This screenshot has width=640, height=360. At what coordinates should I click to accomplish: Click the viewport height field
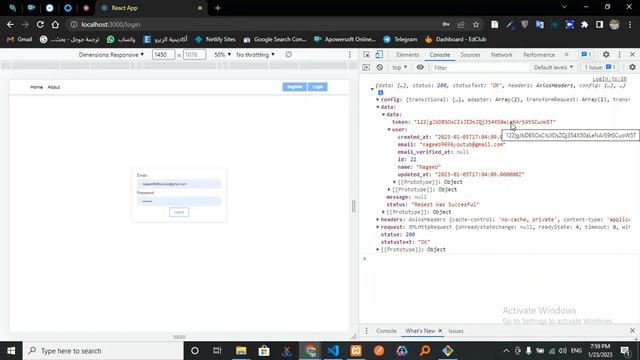[194, 55]
